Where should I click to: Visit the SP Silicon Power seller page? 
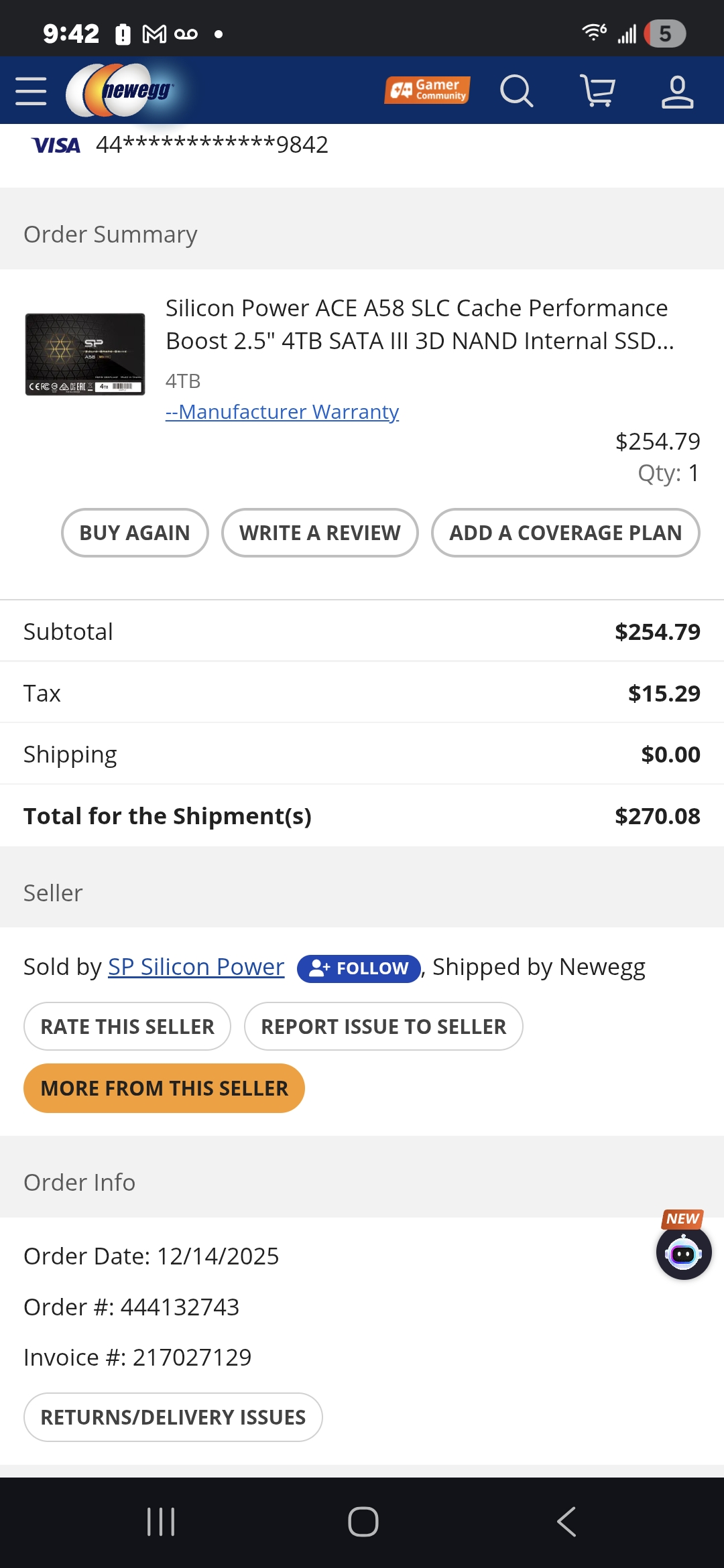196,967
